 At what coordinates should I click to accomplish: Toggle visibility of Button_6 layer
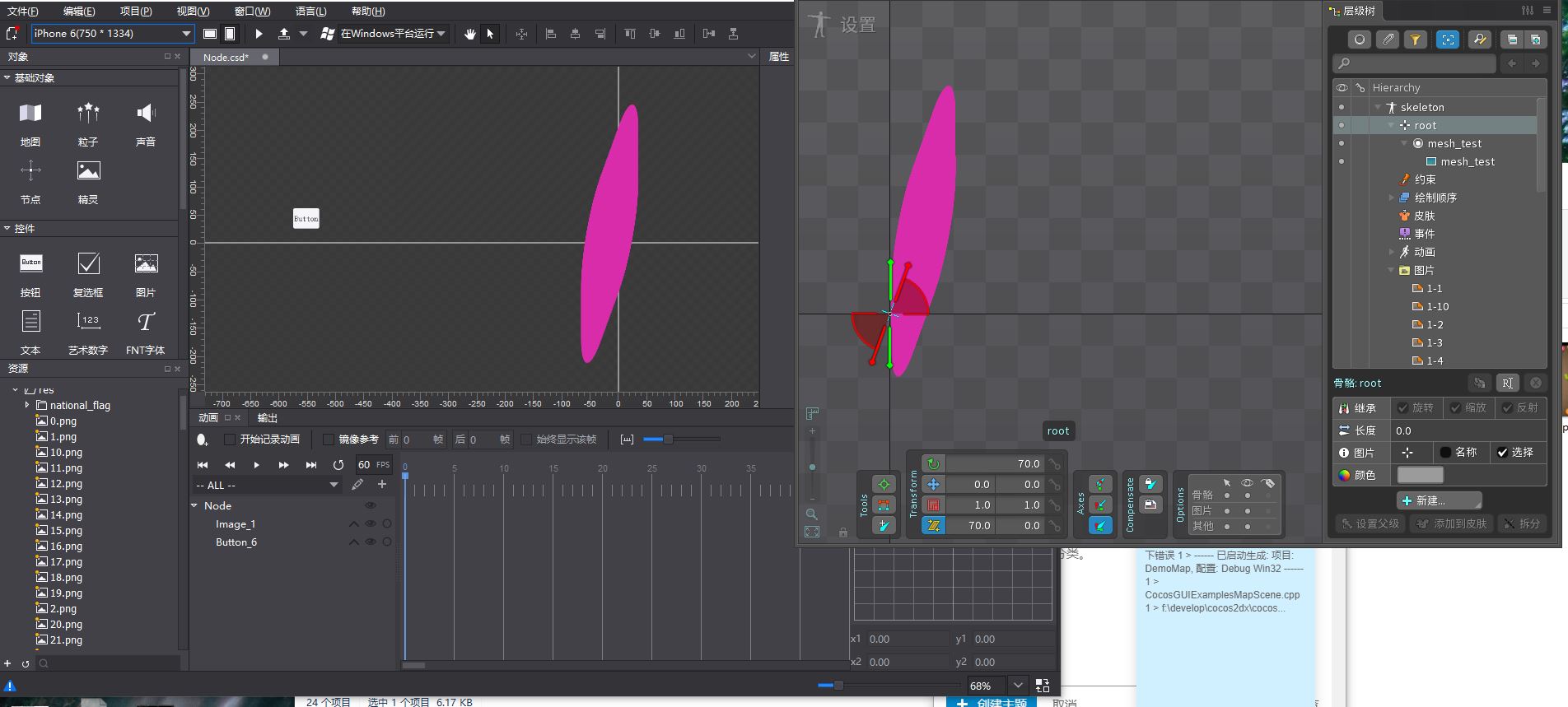(x=371, y=542)
